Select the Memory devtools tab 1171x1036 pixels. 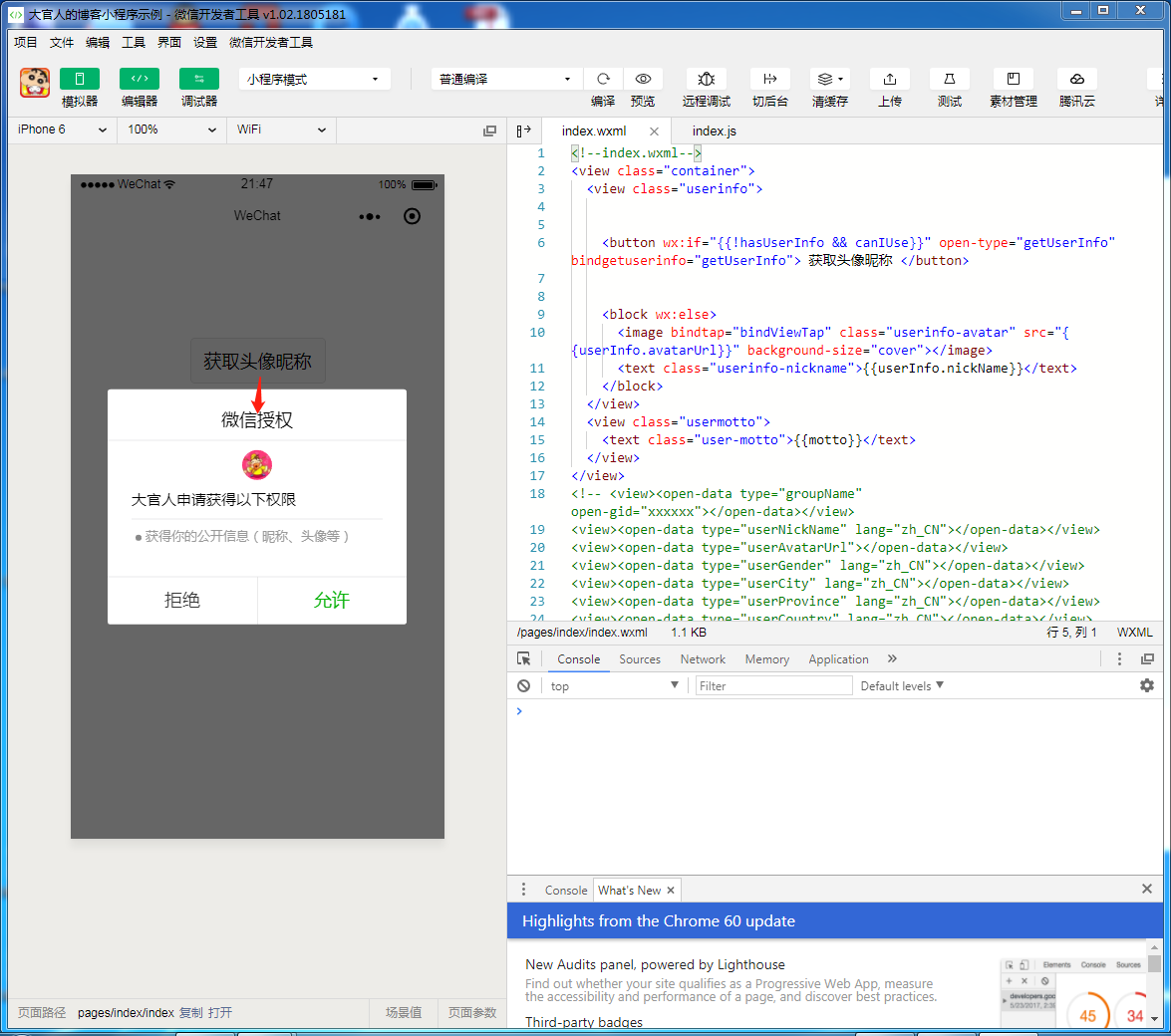click(767, 659)
